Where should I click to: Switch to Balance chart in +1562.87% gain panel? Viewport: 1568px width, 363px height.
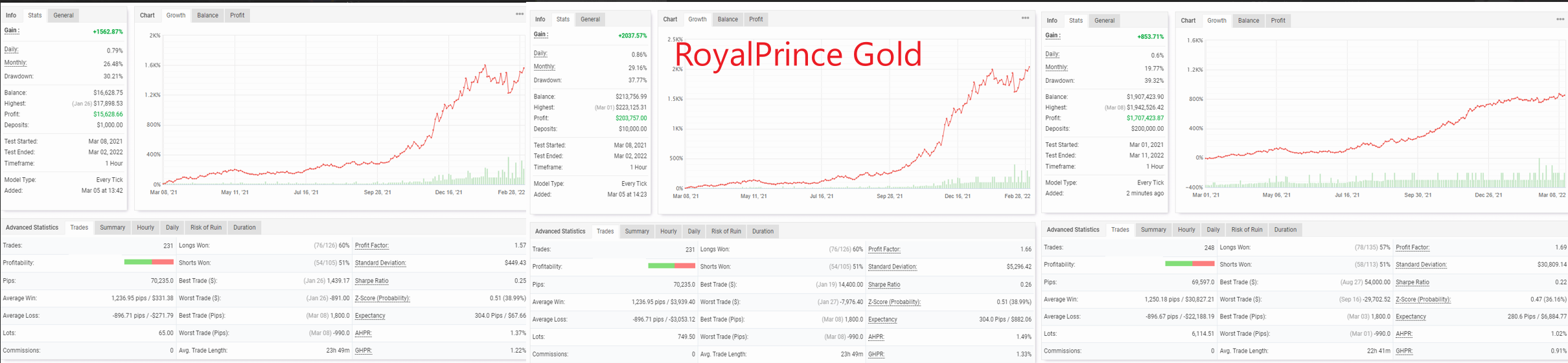tap(207, 15)
